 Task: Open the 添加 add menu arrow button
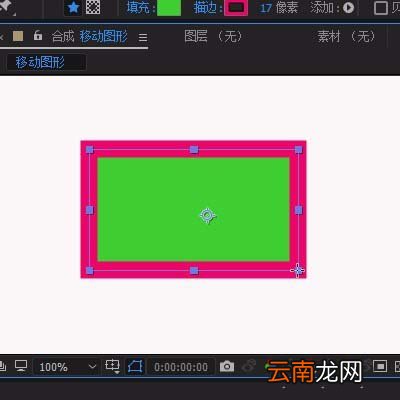[x=349, y=7]
